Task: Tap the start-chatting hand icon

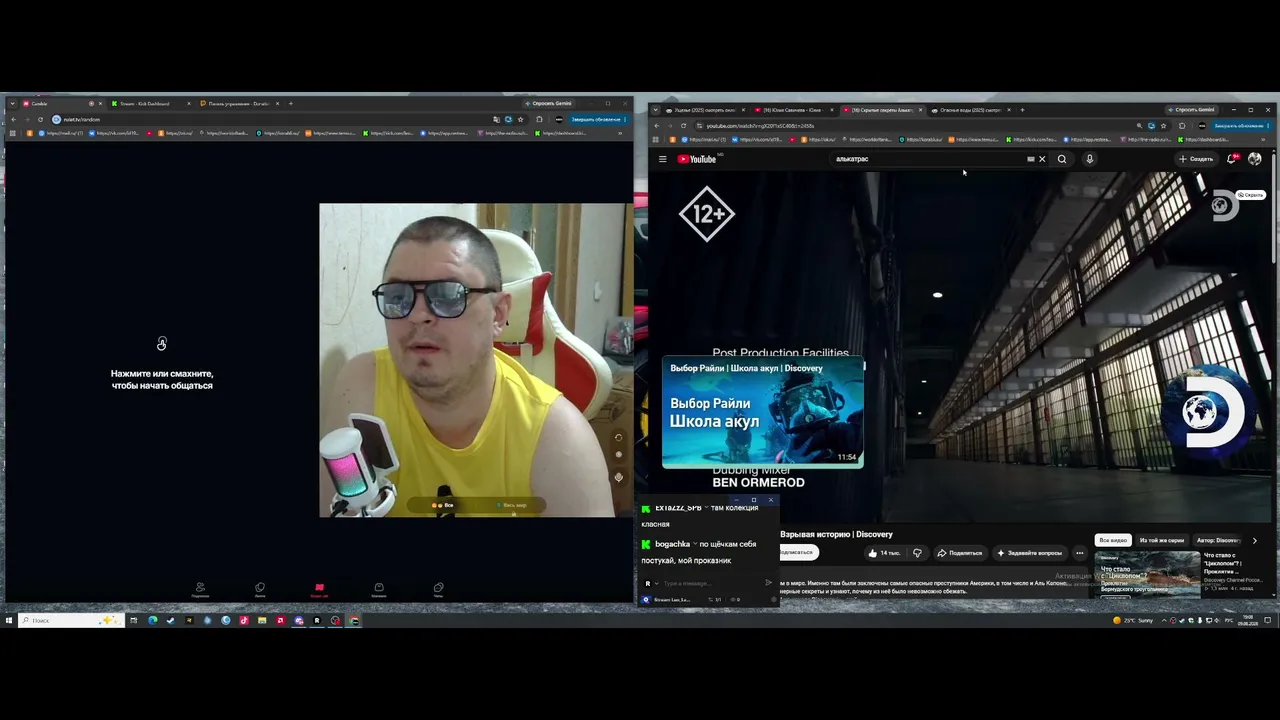Action: [162, 344]
